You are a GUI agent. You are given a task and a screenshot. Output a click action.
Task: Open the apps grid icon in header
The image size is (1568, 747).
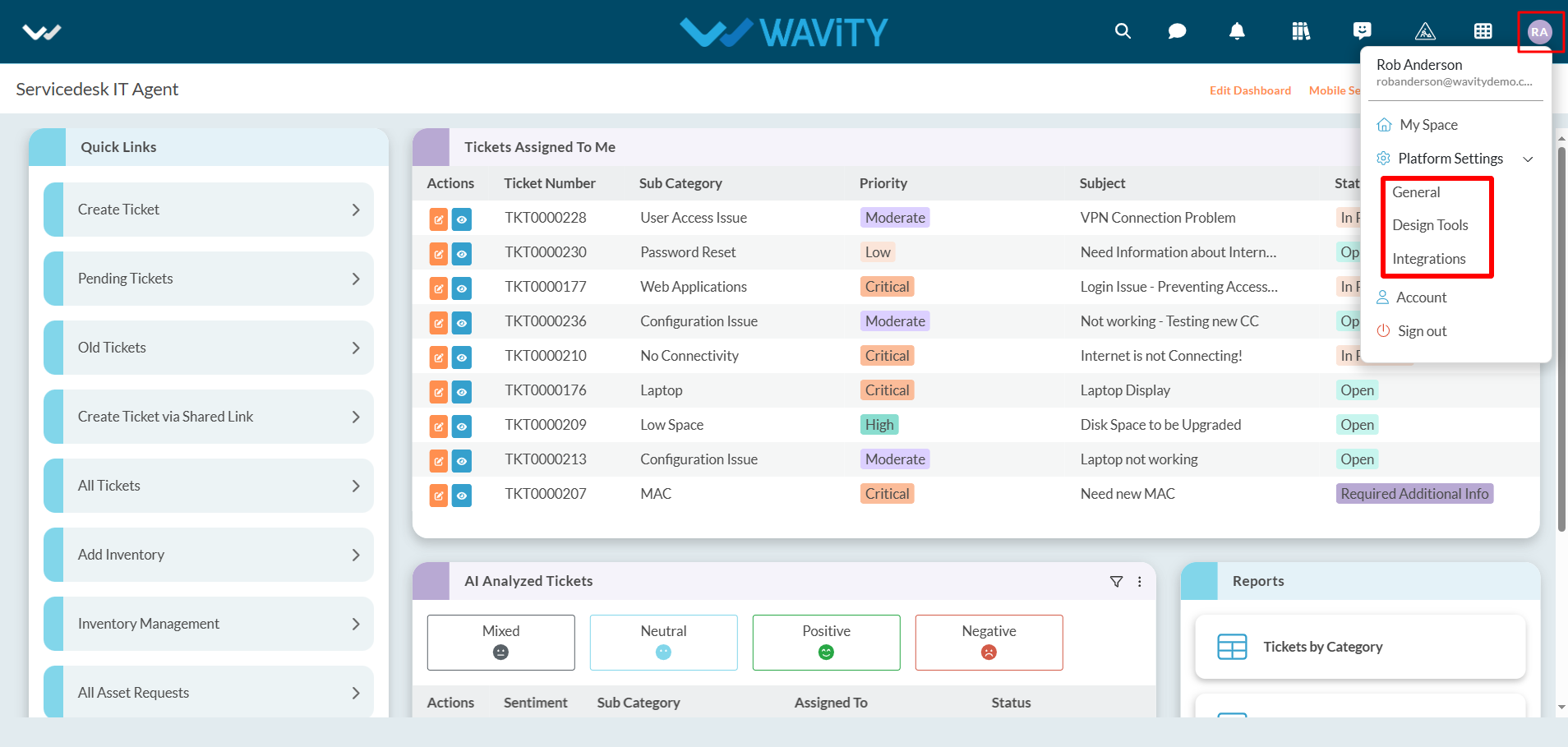(x=1483, y=31)
